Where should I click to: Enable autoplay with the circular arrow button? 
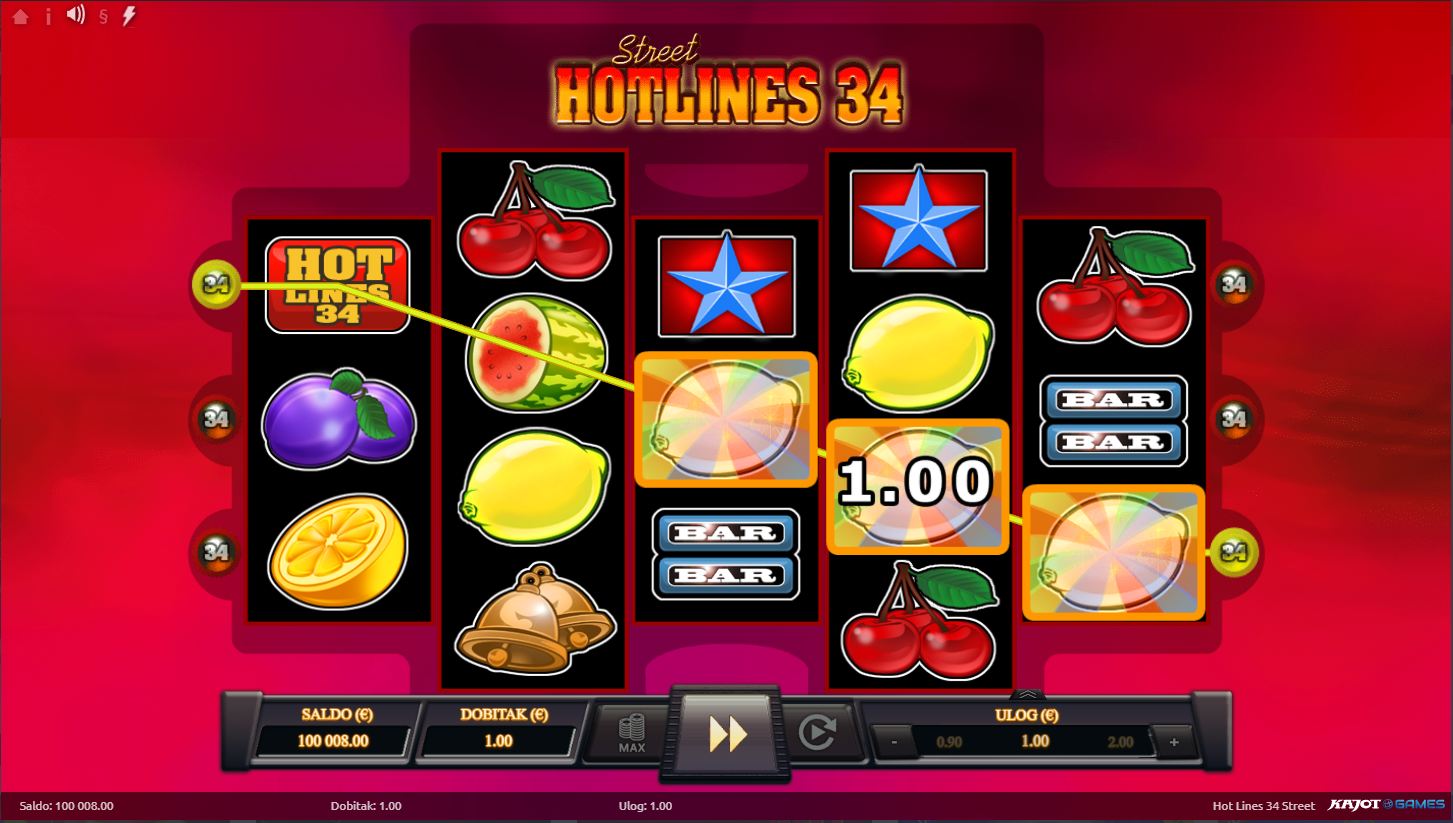pyautogui.click(x=817, y=734)
